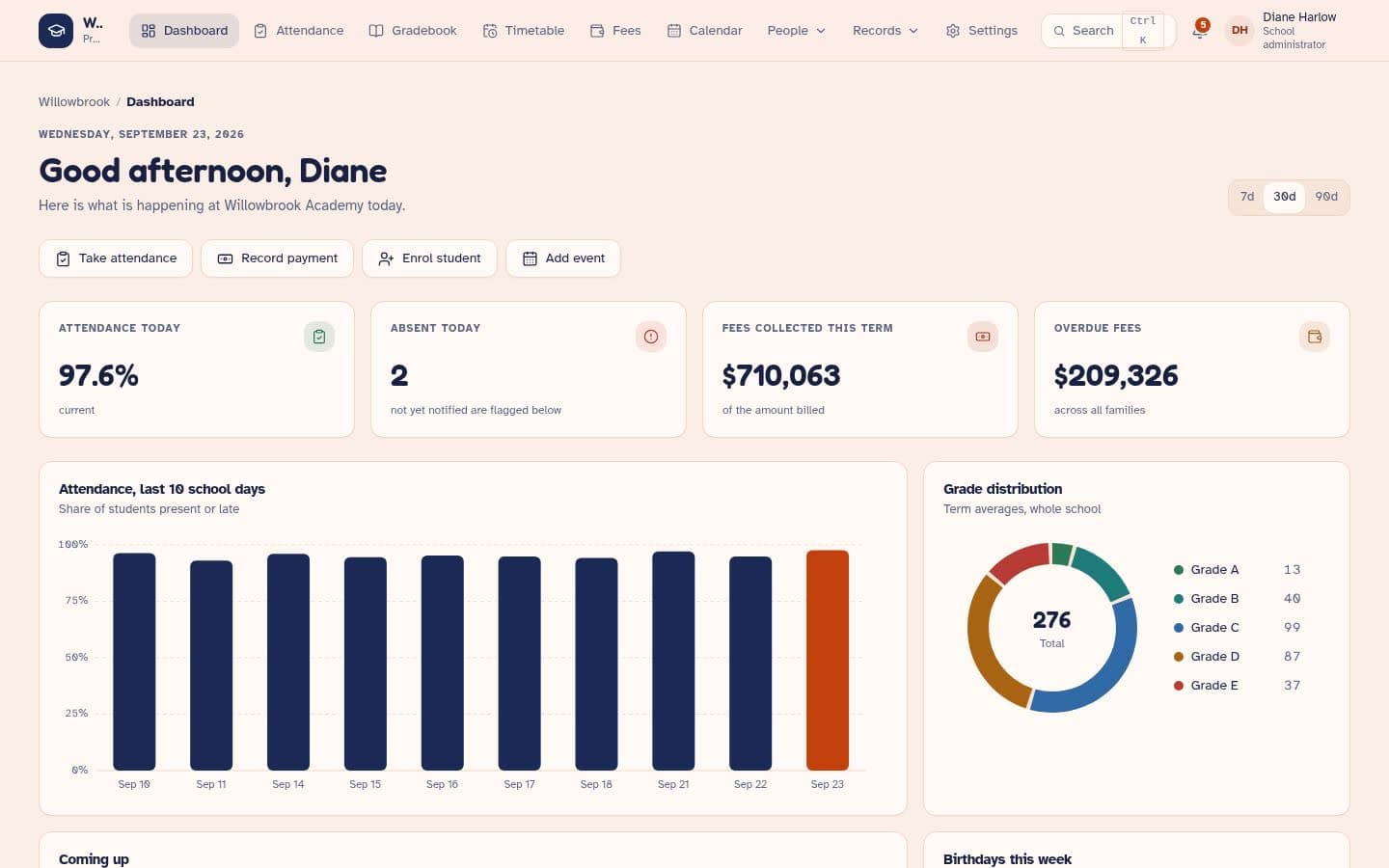
Task: Click the wallet icon in Overdue Fees card
Action: point(1315,337)
